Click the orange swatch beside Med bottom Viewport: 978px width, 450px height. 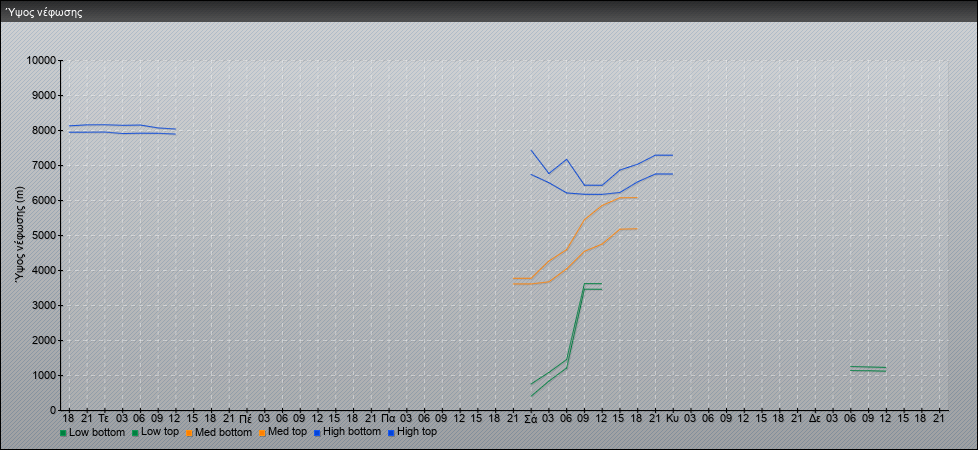[190, 433]
